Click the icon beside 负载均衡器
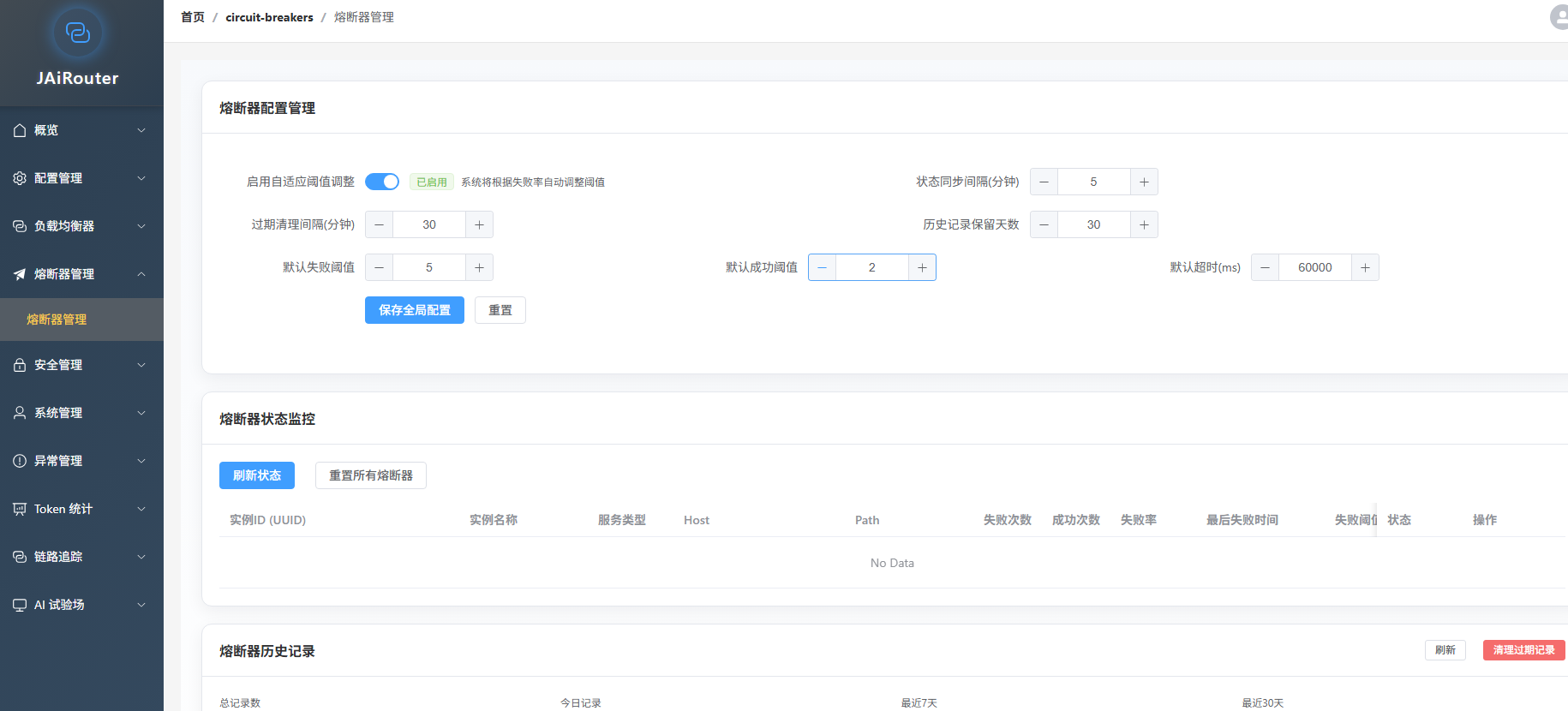Image resolution: width=1568 pixels, height=711 pixels. (x=20, y=226)
